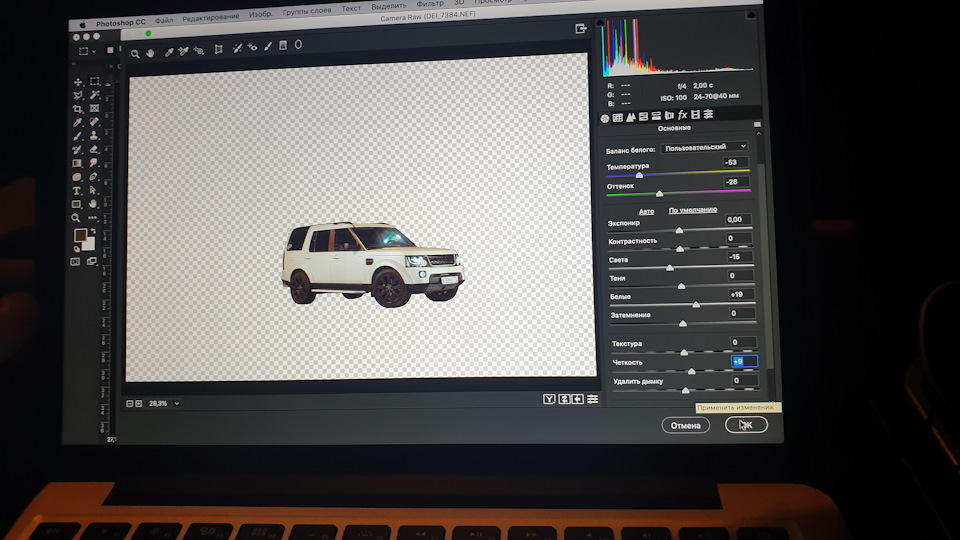This screenshot has height=540, width=960.
Task: Click the Отмена button
Action: tap(685, 426)
